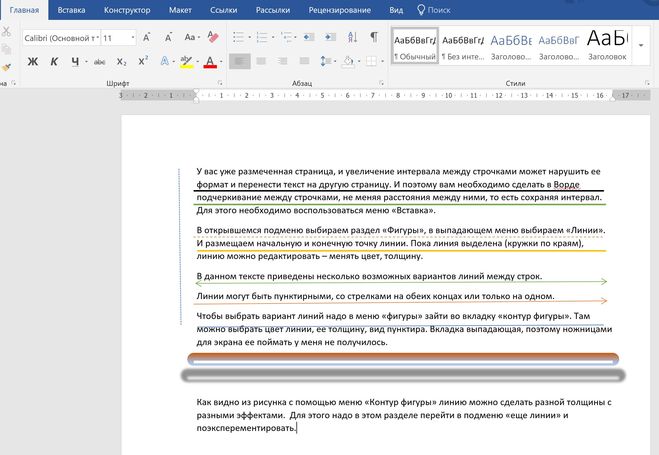659x455 pixels.
Task: Create a bulleted list
Action: tap(238, 37)
